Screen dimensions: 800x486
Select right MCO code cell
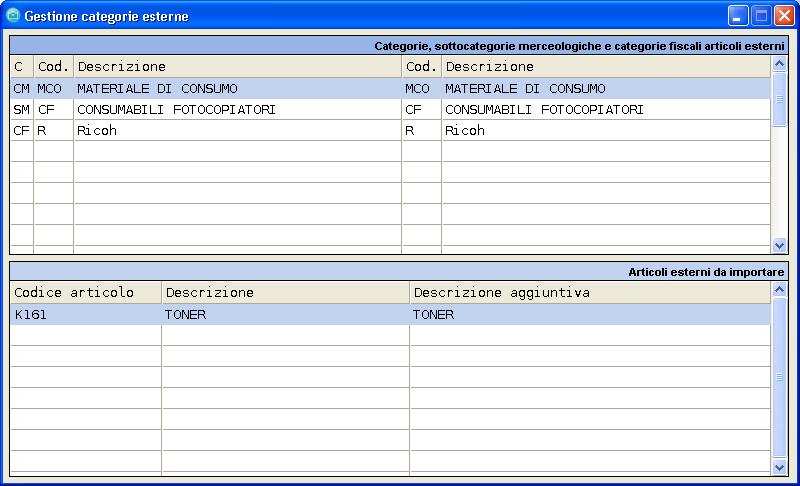tap(421, 89)
